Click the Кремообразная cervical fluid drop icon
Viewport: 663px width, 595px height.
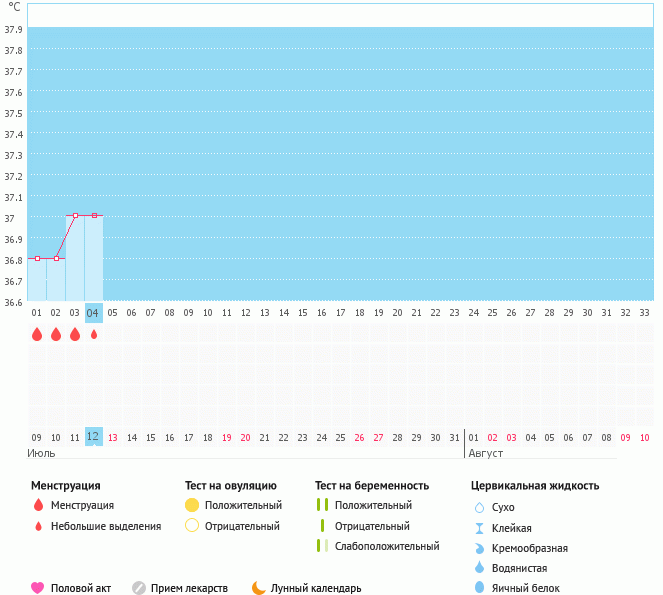(479, 548)
